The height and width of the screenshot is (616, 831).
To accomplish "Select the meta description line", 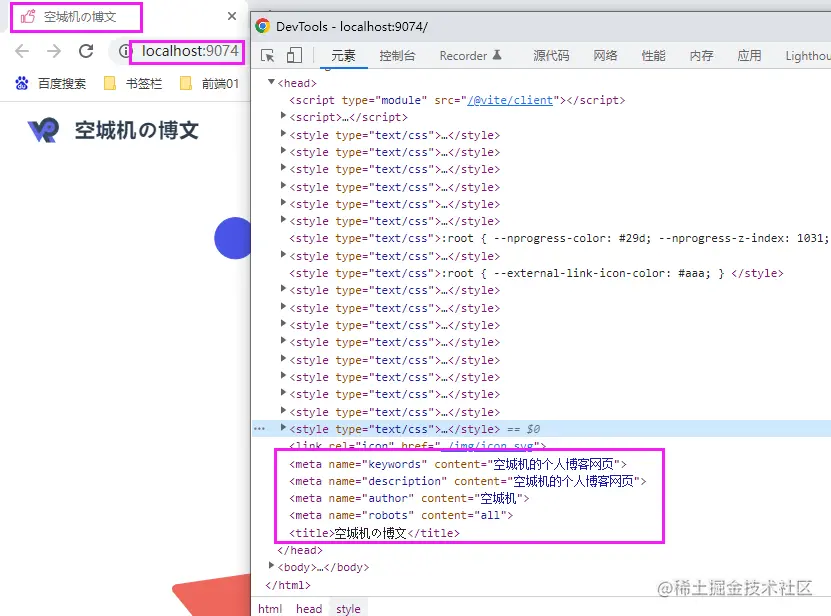I will pos(467,481).
